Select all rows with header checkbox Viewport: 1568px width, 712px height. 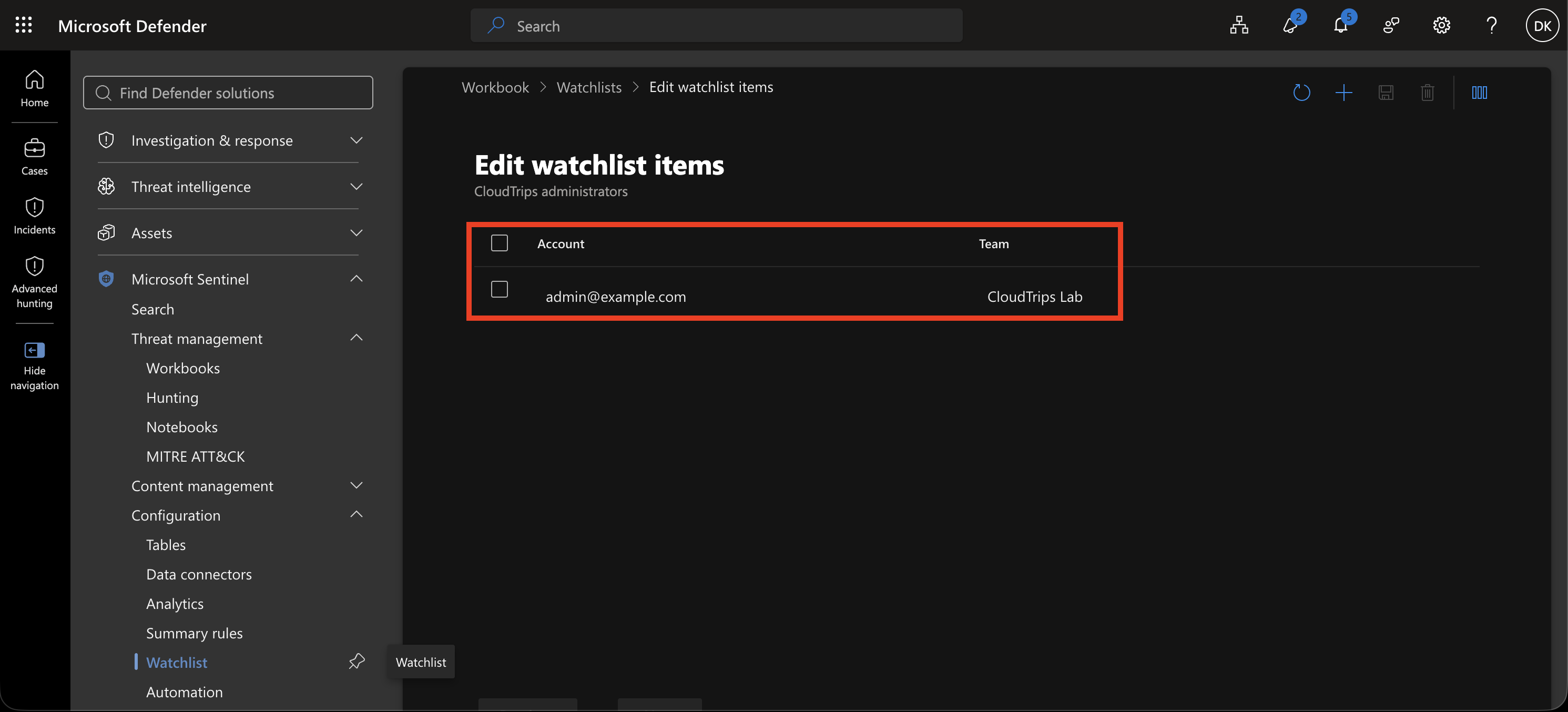pos(499,243)
